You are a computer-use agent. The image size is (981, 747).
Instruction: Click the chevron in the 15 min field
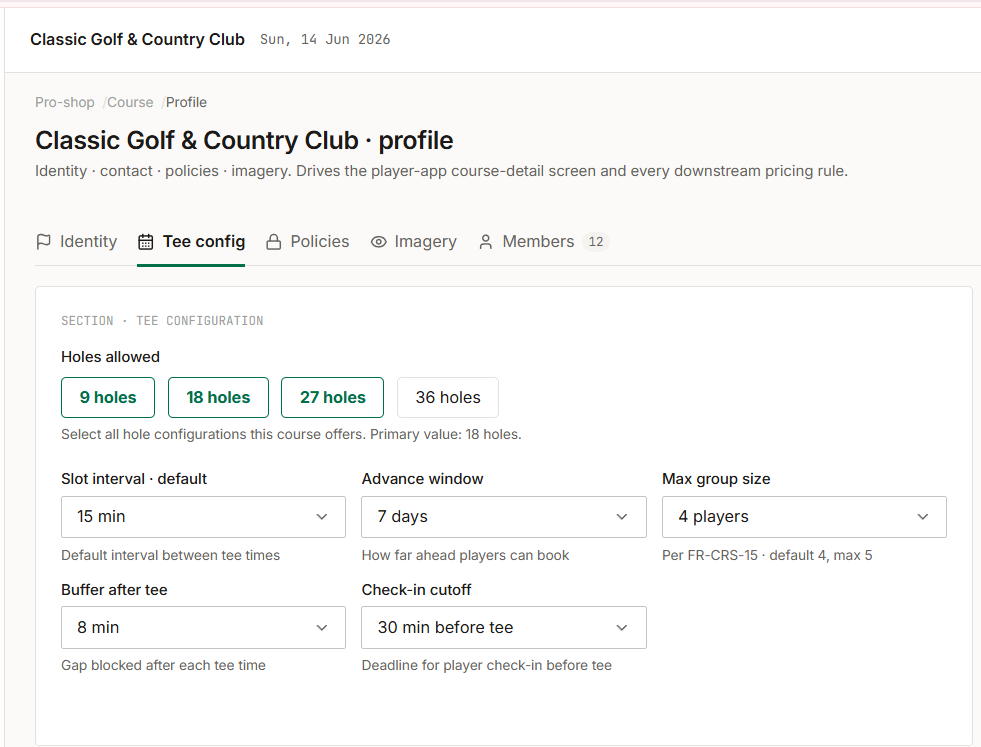(322, 517)
